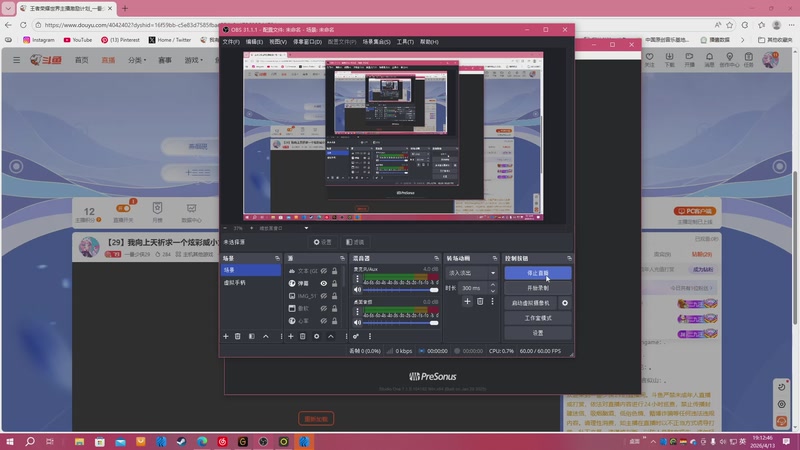800x450 pixels.
Task: Open OBS 设置 settings button in controls
Action: (538, 333)
